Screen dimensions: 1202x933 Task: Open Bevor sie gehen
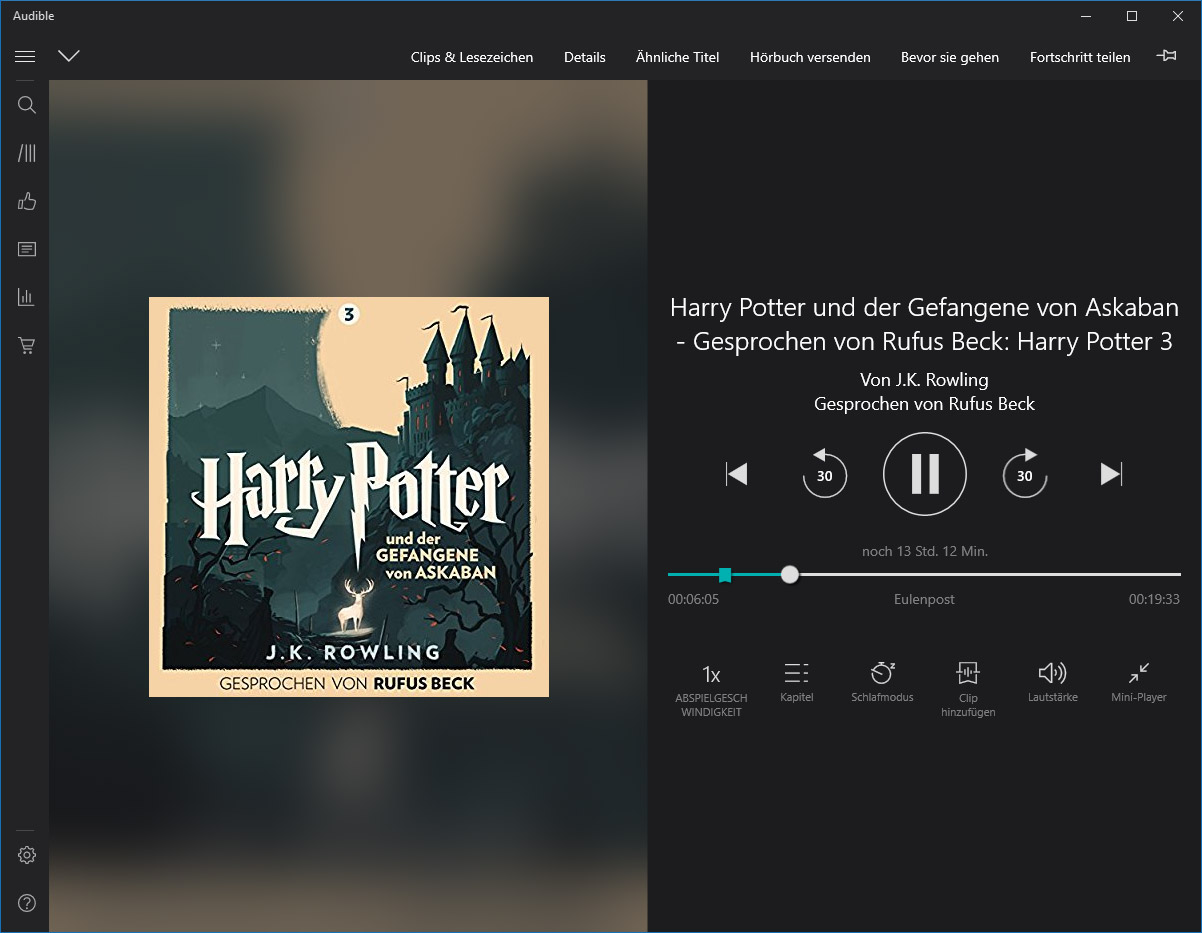click(950, 57)
